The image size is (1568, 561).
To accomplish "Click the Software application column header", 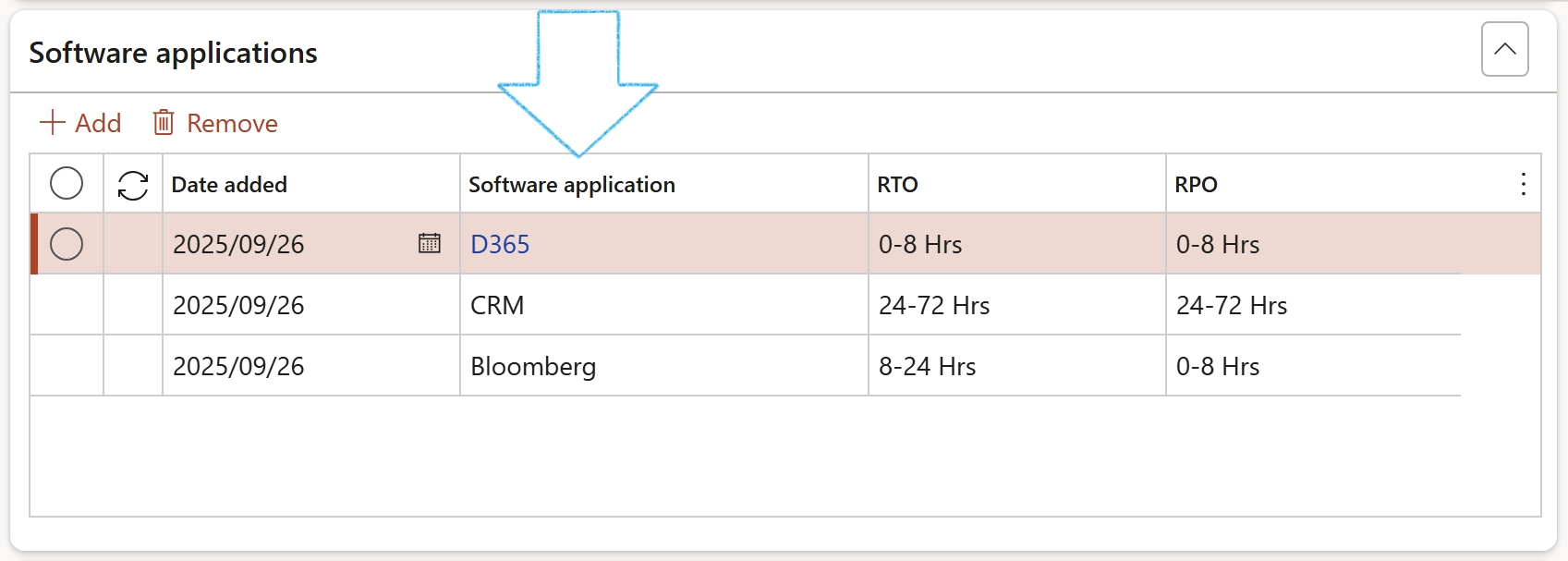I will (572, 185).
